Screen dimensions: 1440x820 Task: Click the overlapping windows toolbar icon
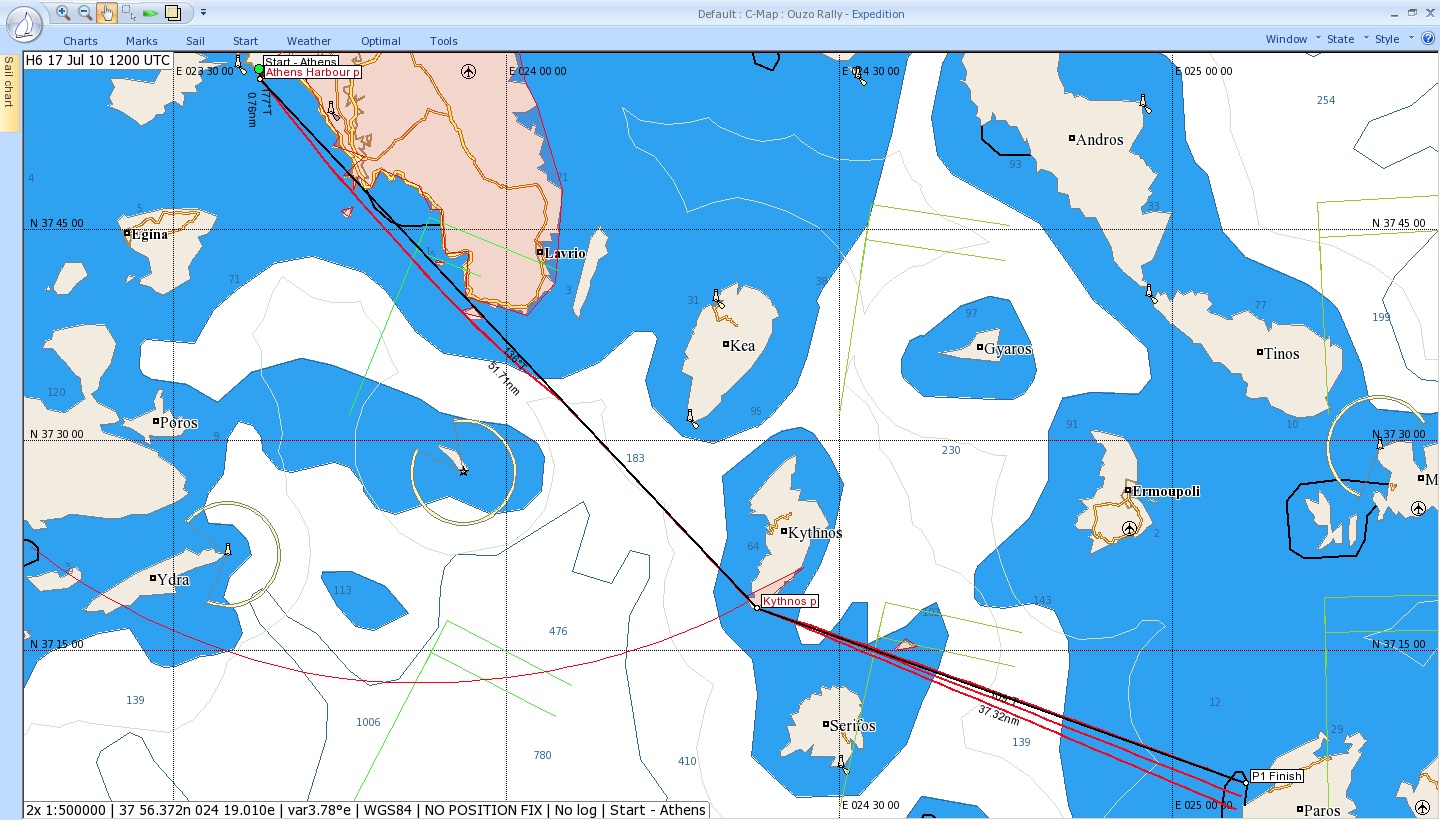tap(173, 12)
